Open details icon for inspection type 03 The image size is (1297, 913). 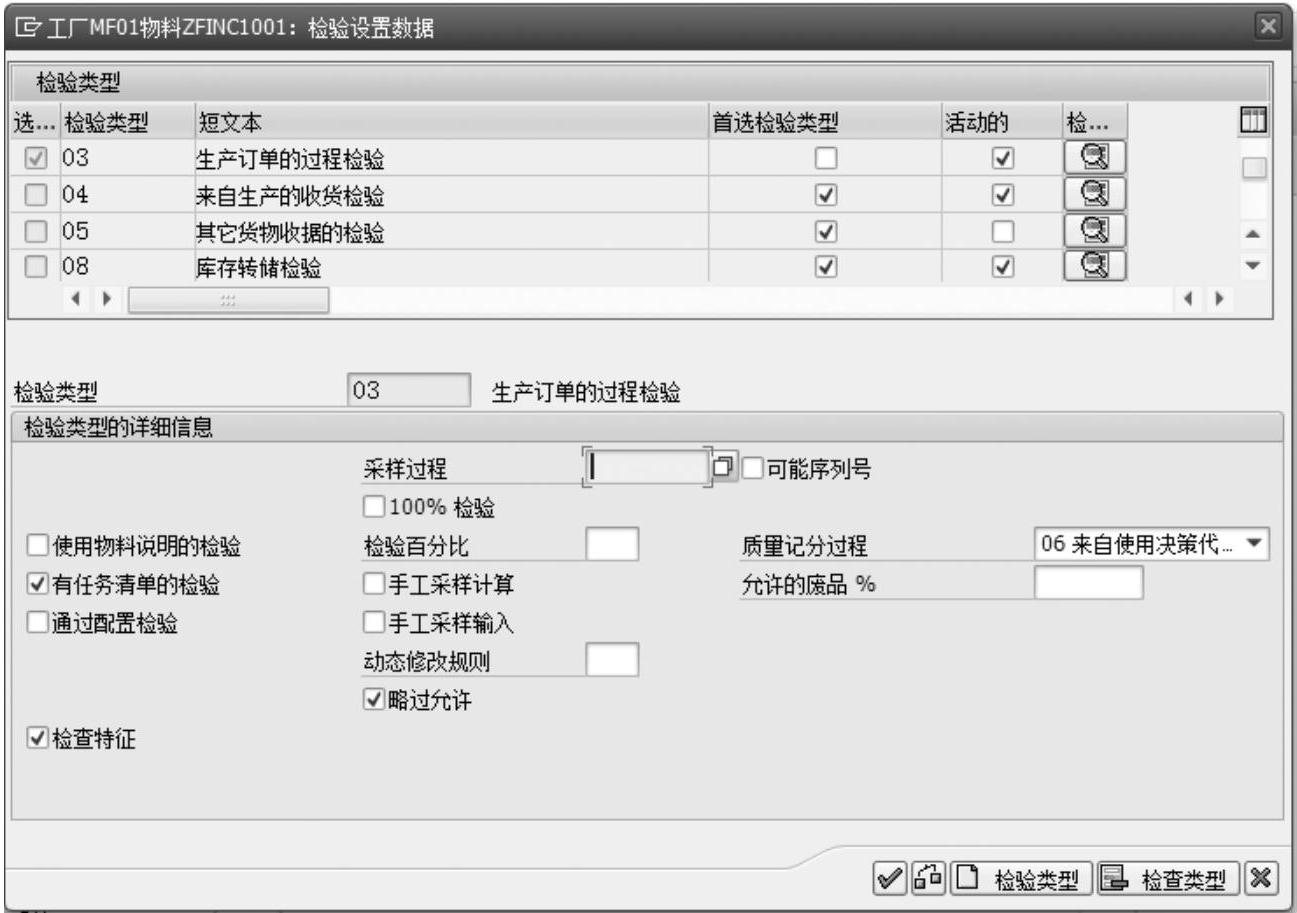[1094, 157]
